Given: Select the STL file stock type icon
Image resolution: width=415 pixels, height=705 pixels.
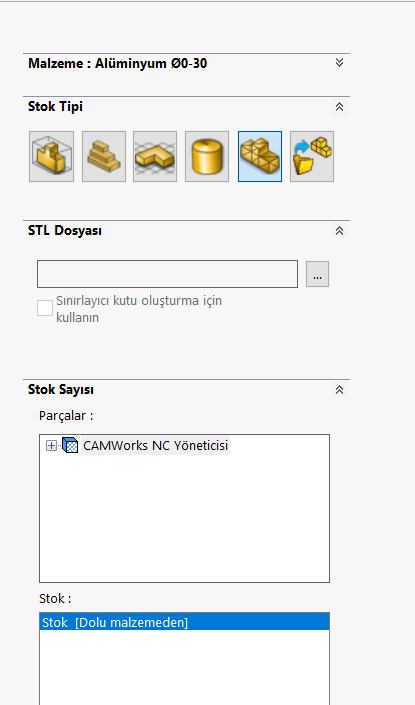Looking at the screenshot, I should coord(260,156).
